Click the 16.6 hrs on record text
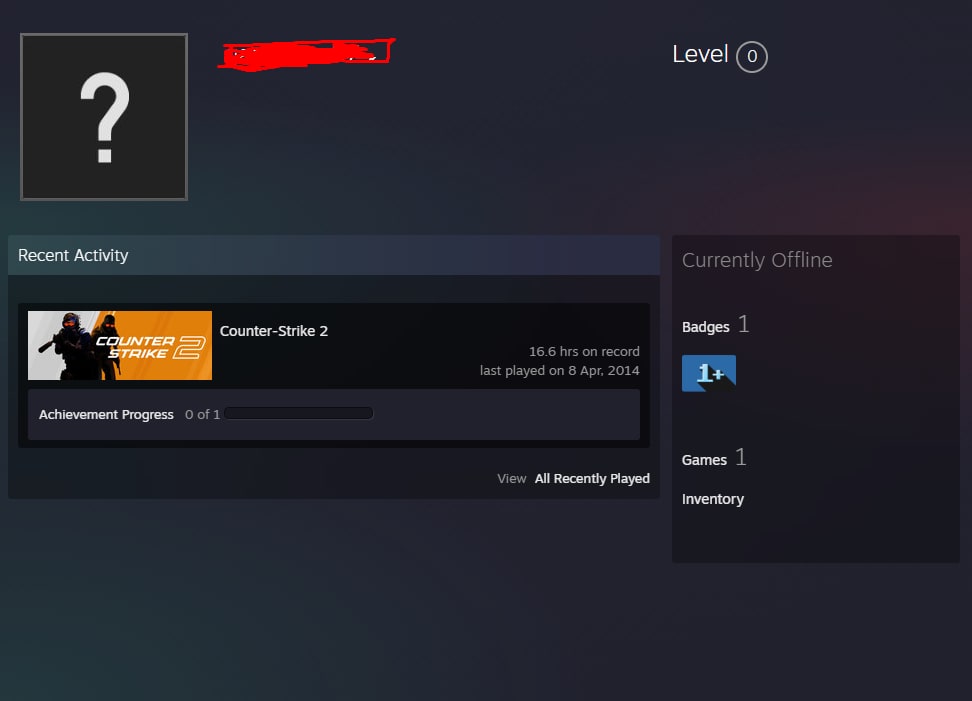This screenshot has width=972, height=701. point(584,351)
